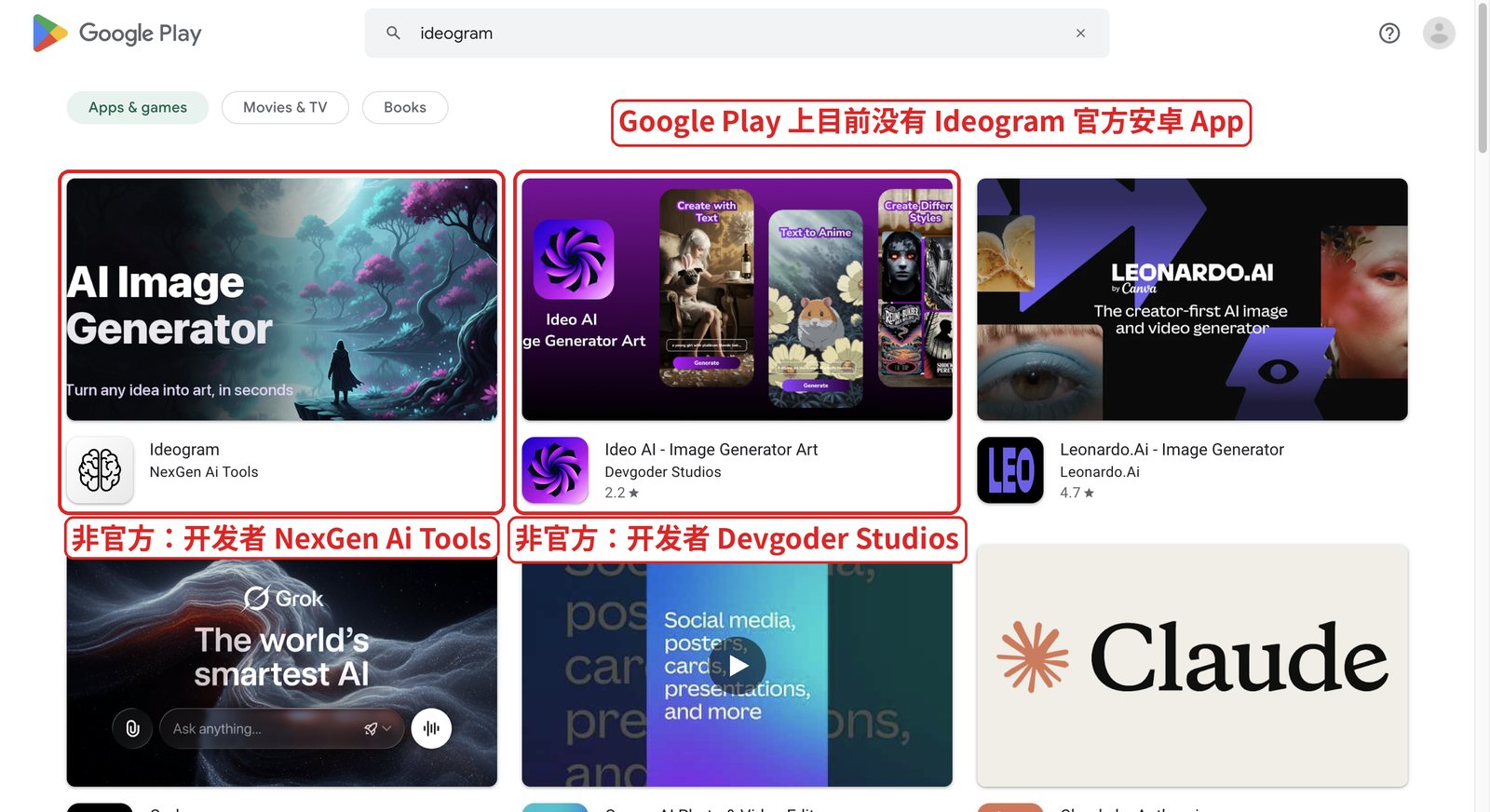
Task: Open the Leonardo.Ai banner image
Action: click(1192, 299)
